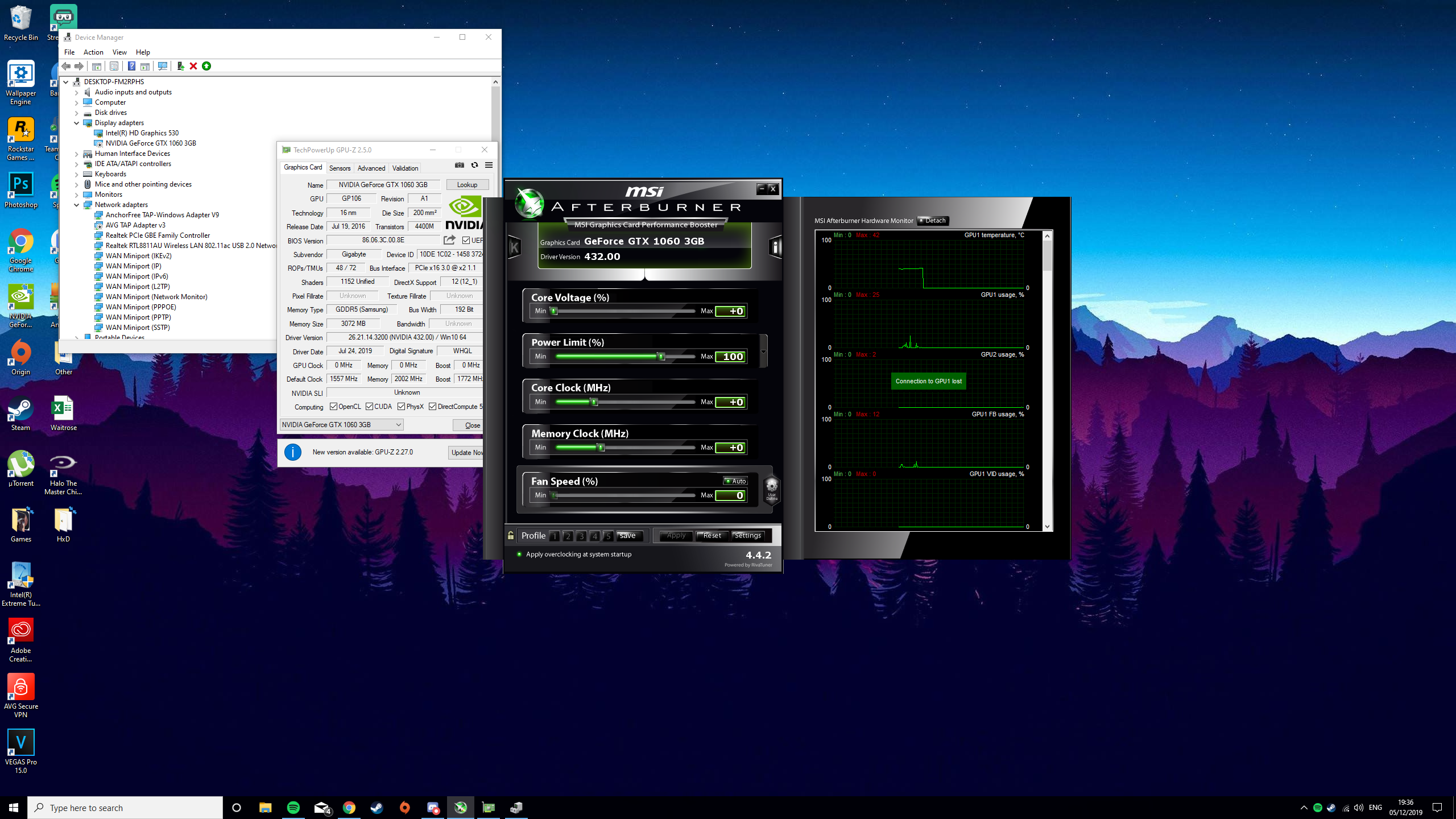Open the View menu in Device Manager
Screen dimensions: 1456x819
pyautogui.click(x=119, y=52)
